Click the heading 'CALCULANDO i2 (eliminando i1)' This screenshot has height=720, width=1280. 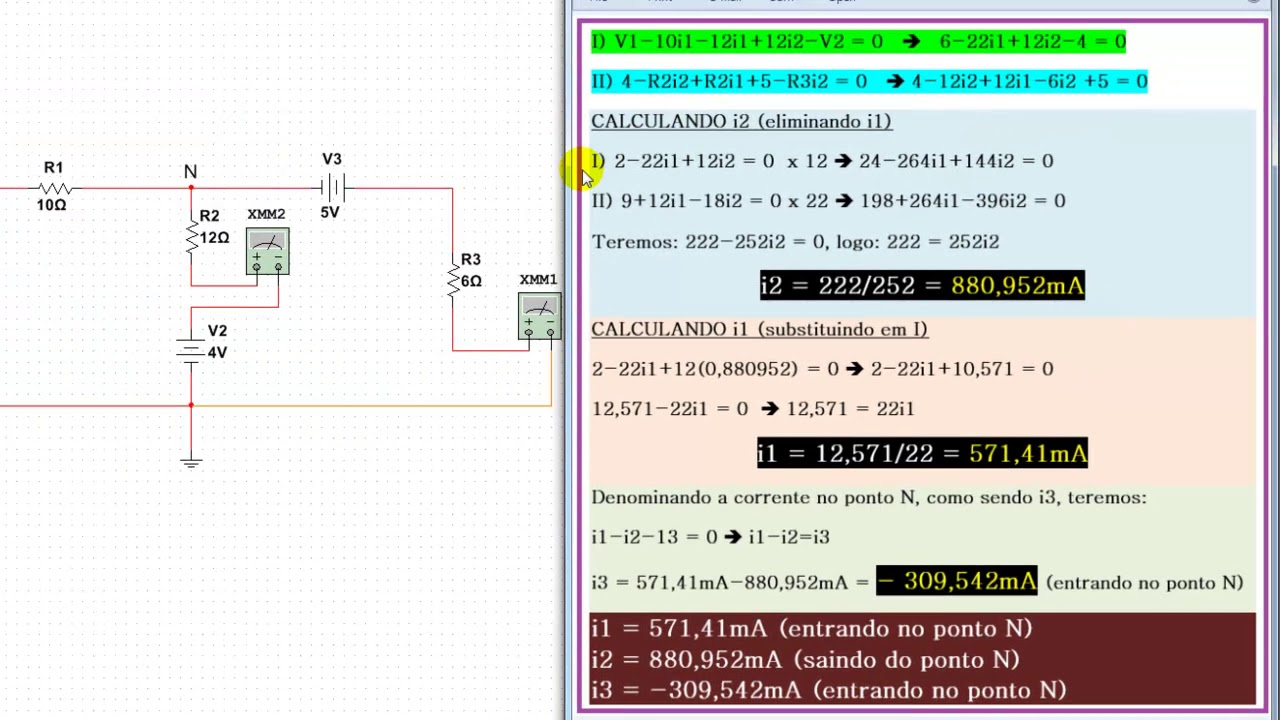tap(741, 121)
